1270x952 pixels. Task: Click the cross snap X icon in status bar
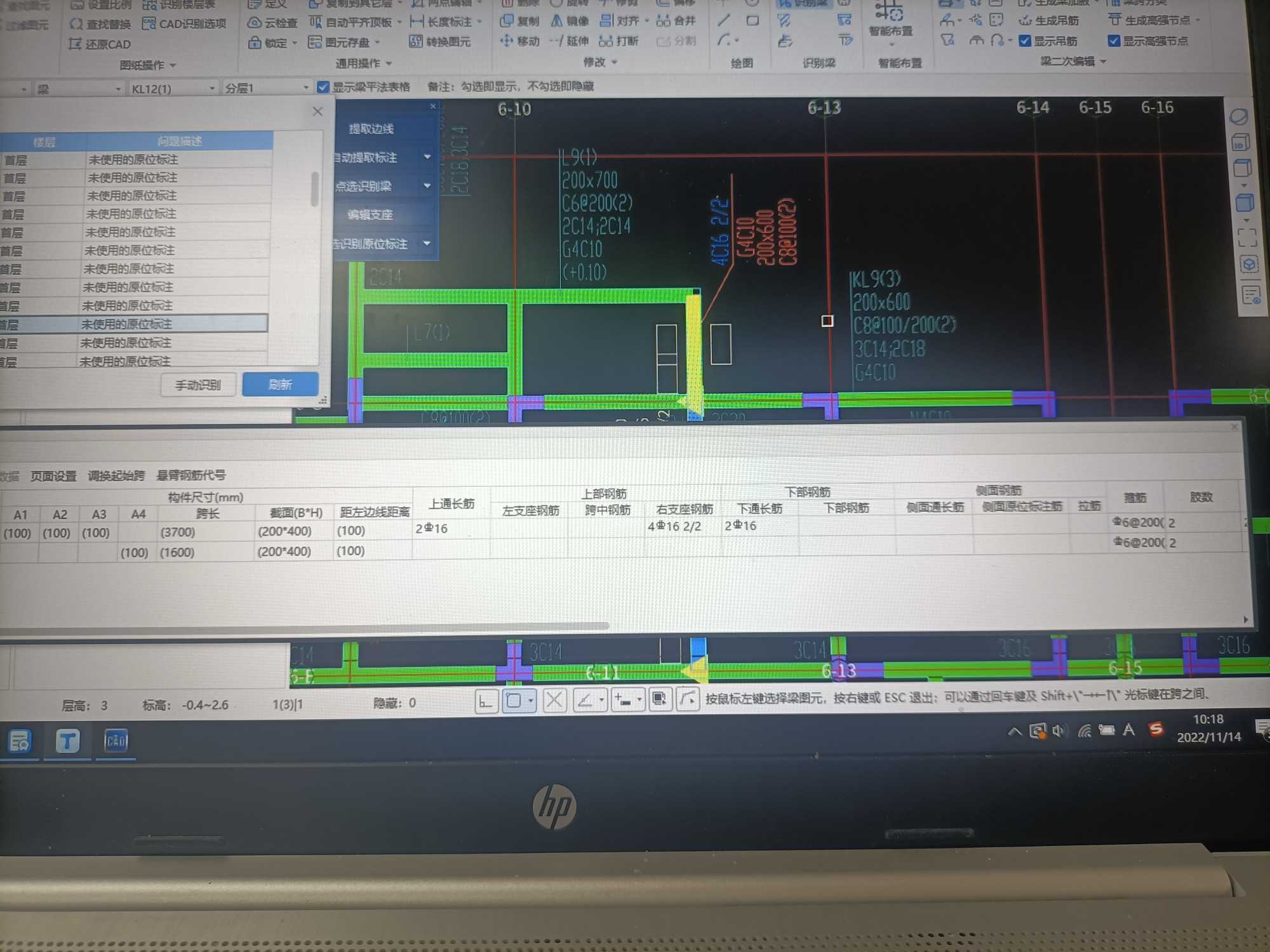coord(554,701)
